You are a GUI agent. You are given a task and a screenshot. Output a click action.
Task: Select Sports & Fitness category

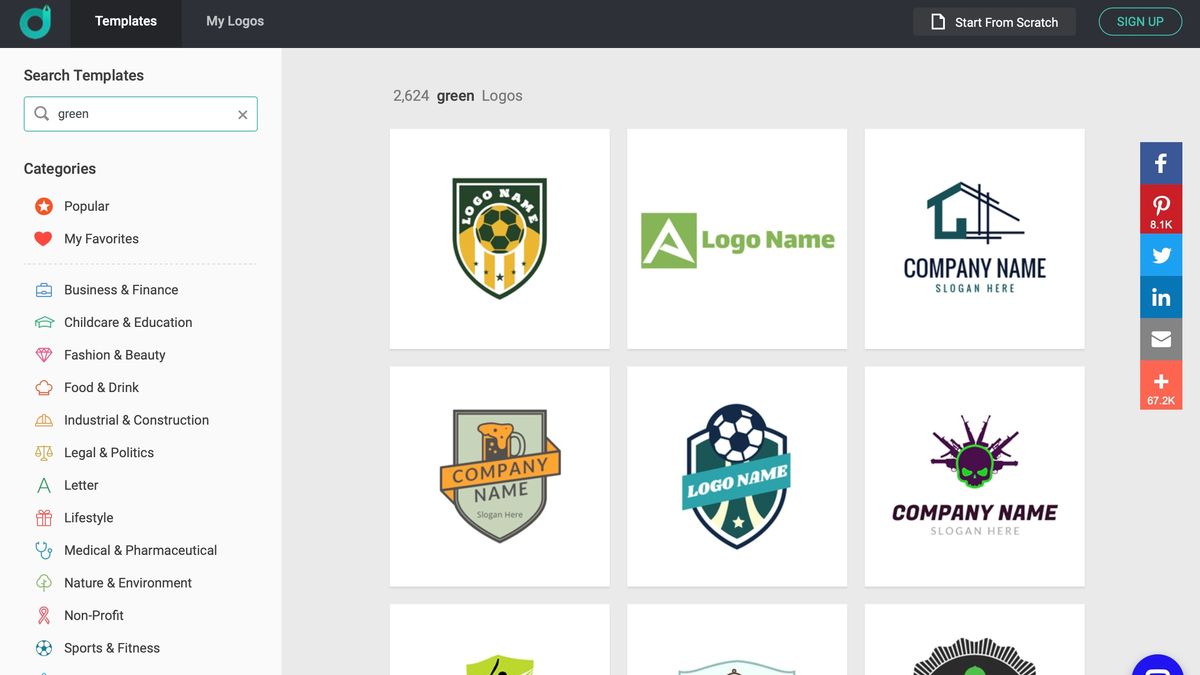tap(112, 648)
